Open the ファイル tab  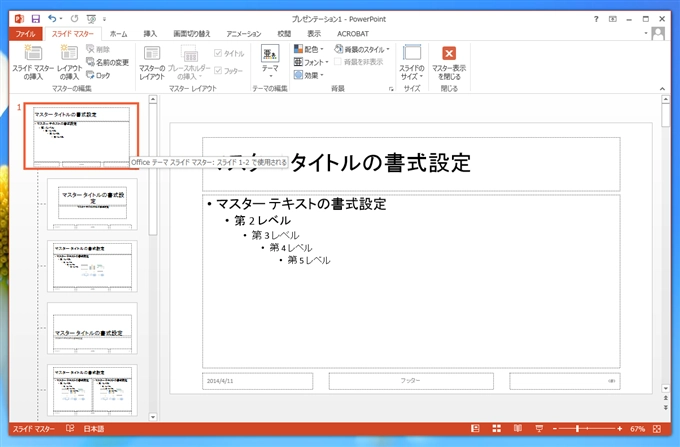[x=25, y=34]
